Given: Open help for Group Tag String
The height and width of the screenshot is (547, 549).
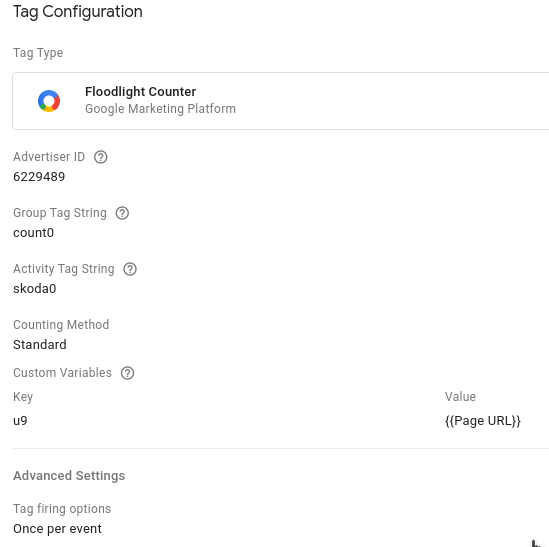Looking at the screenshot, I should click(x=122, y=213).
